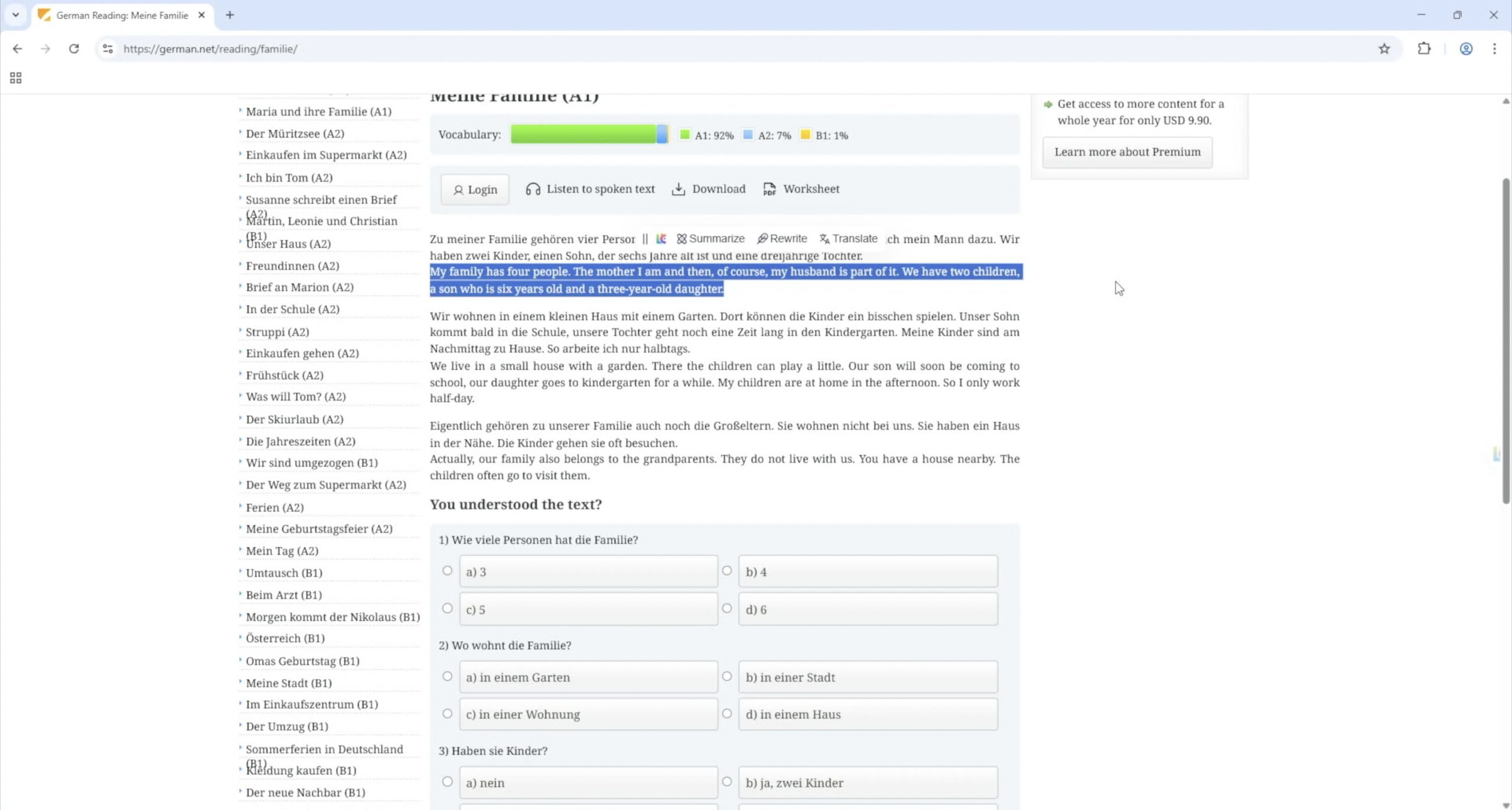1512x810 pixels.
Task: Click the Translate option in floating toolbar
Action: [x=848, y=239]
